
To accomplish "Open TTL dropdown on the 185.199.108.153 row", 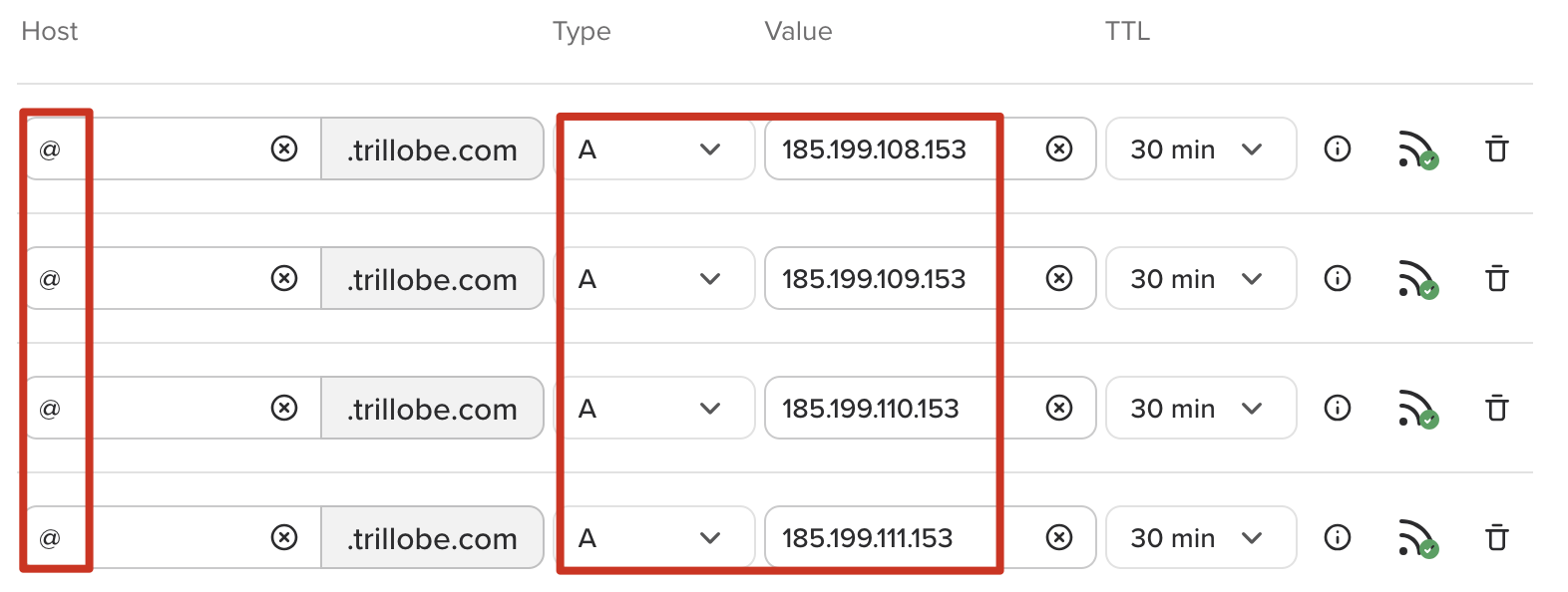I will [x=1200, y=149].
